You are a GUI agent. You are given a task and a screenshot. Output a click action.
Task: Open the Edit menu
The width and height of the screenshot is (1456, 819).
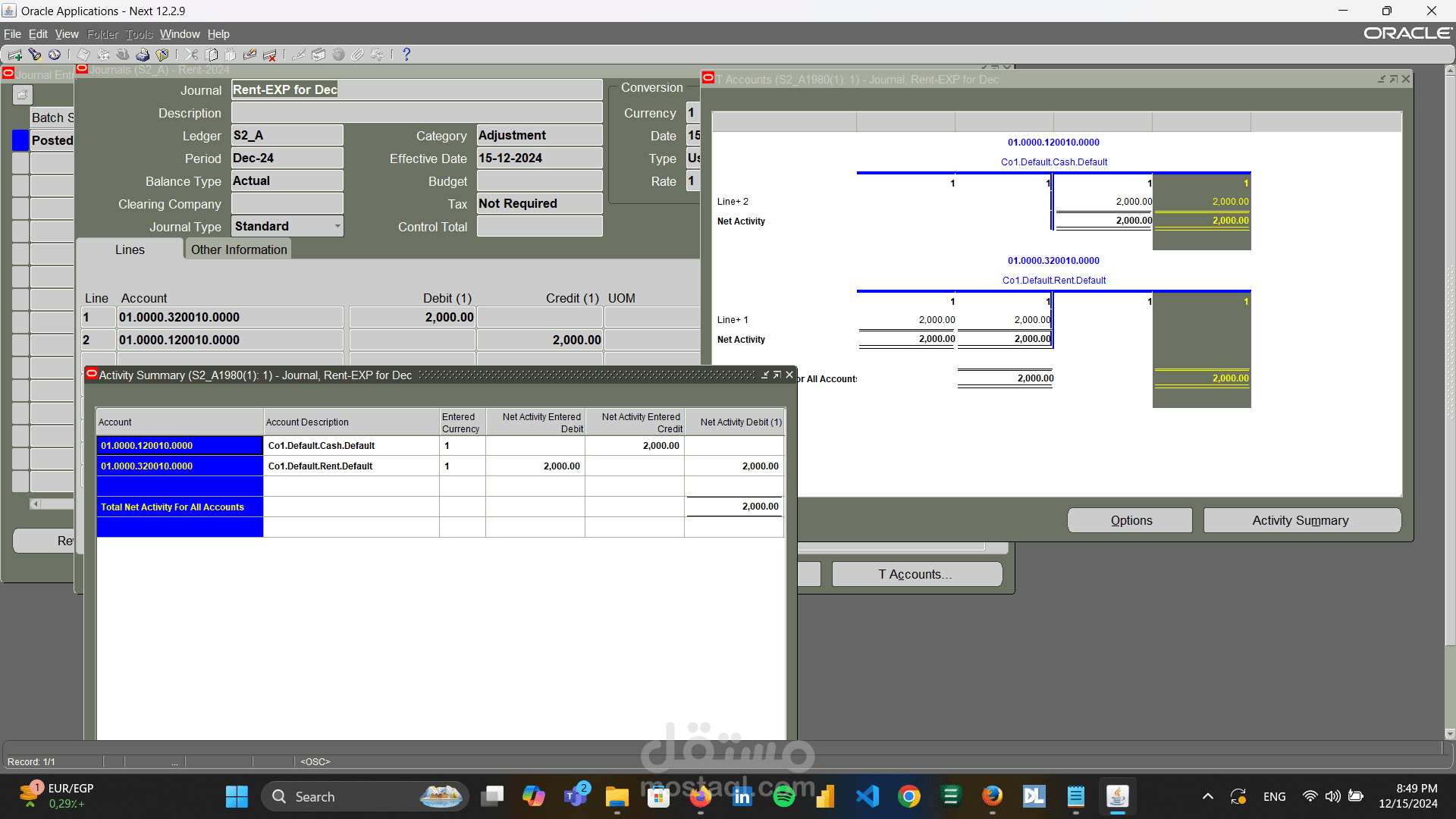(x=38, y=34)
